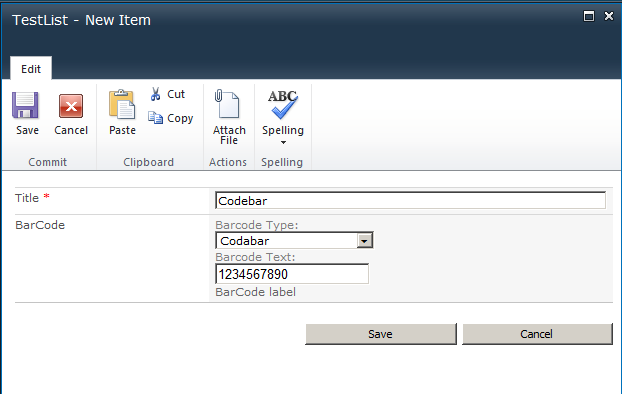Select the Codabar combo box

point(294,240)
